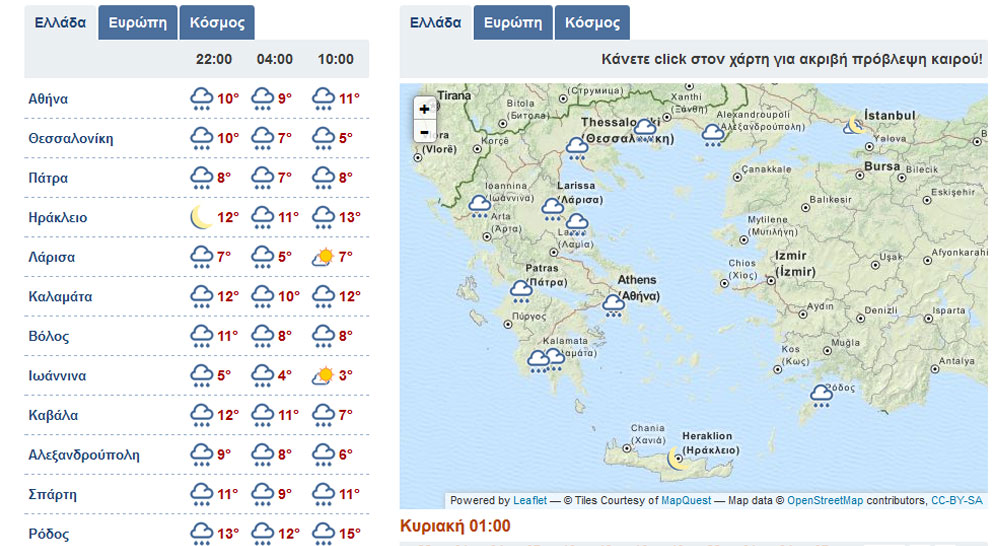Click rain icon at Athens on map

[613, 306]
